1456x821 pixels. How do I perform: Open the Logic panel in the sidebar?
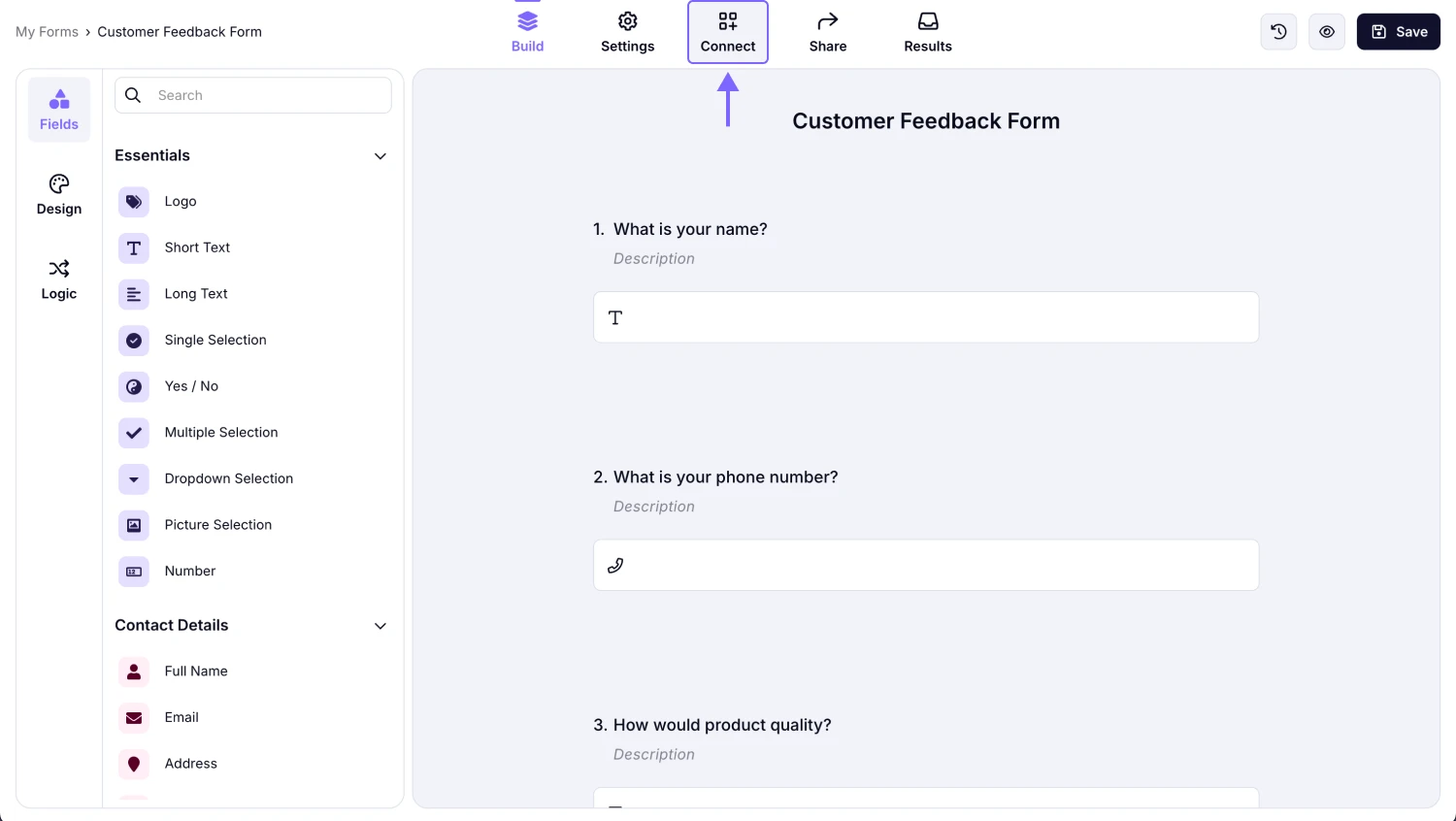pos(58,279)
